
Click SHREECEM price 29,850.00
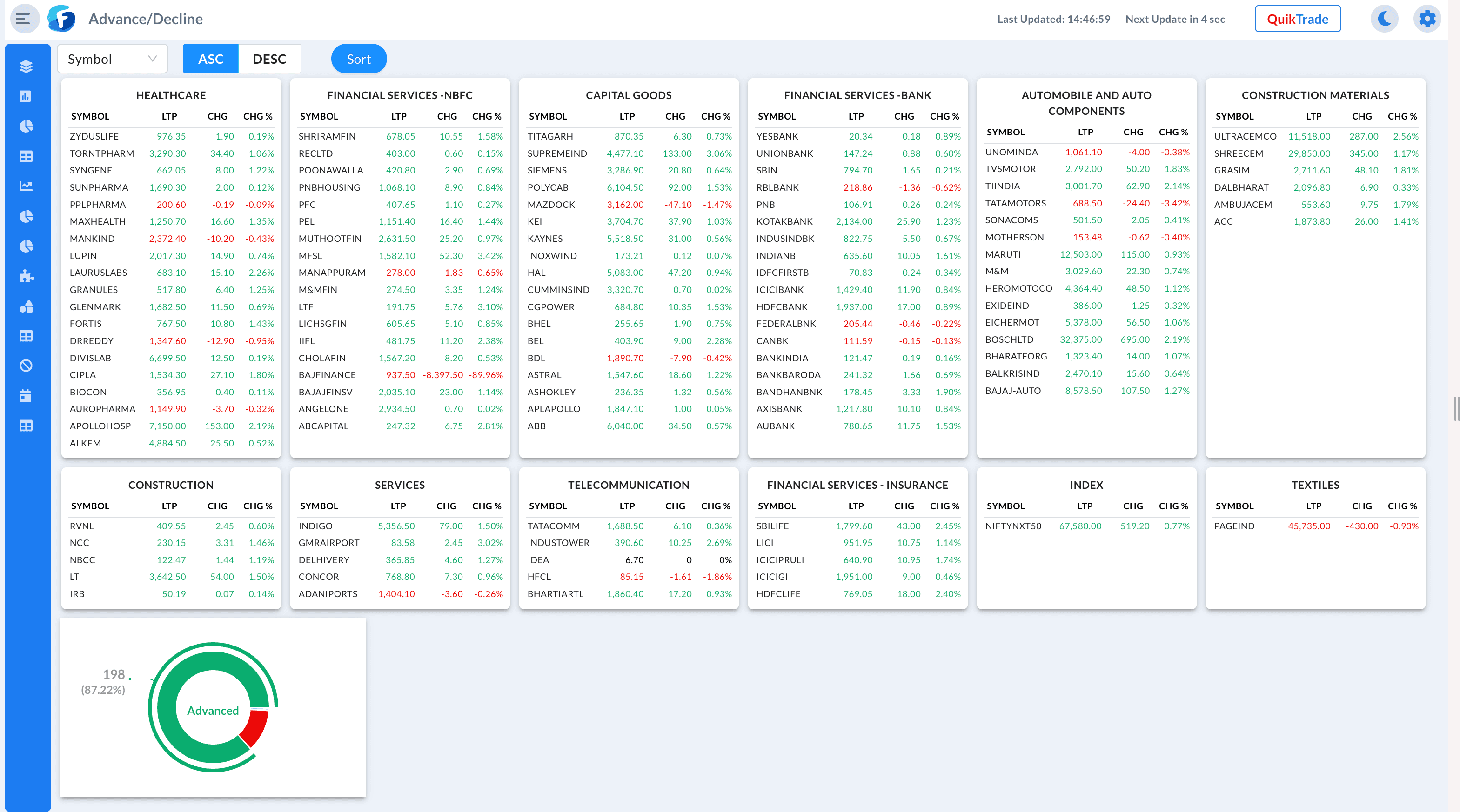[1309, 153]
